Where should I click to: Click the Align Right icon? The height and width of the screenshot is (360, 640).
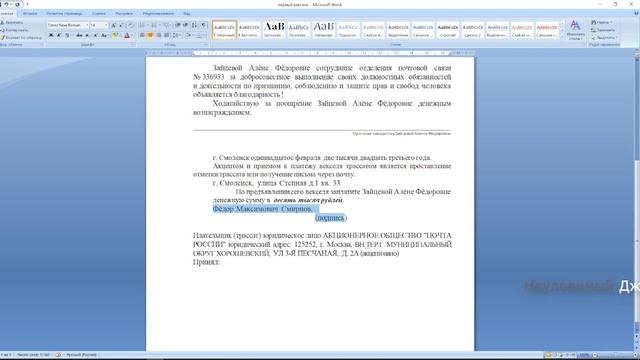click(159, 36)
